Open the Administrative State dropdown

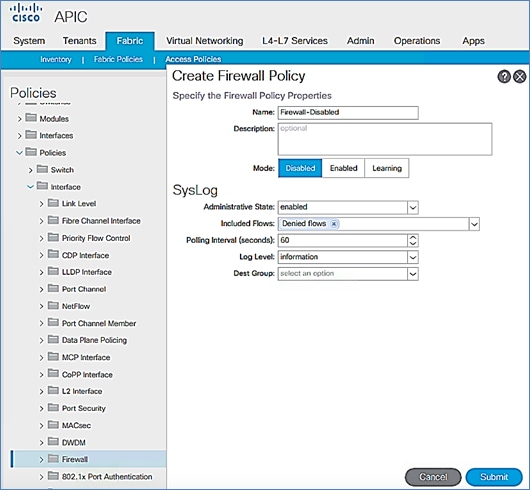[x=413, y=207]
